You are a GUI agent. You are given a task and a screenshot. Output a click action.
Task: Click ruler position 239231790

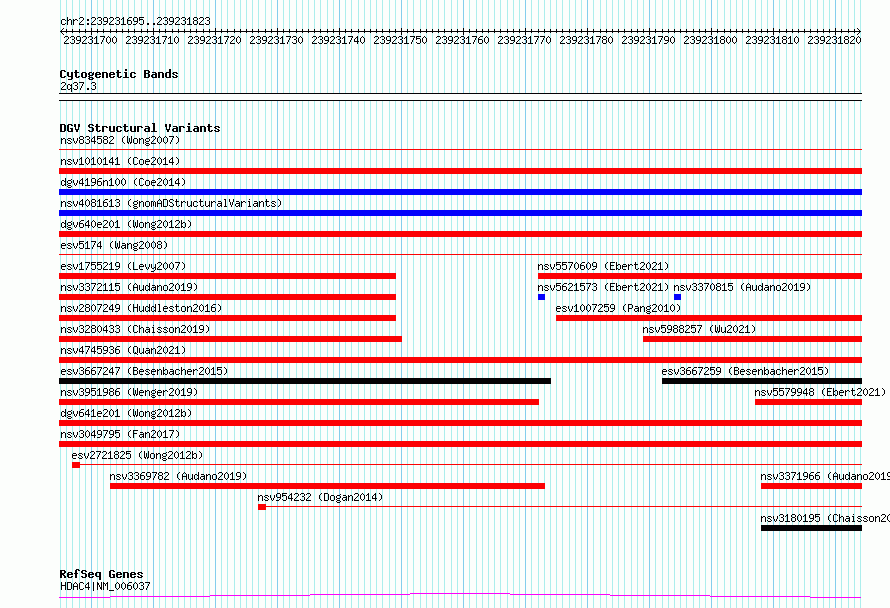(648, 40)
